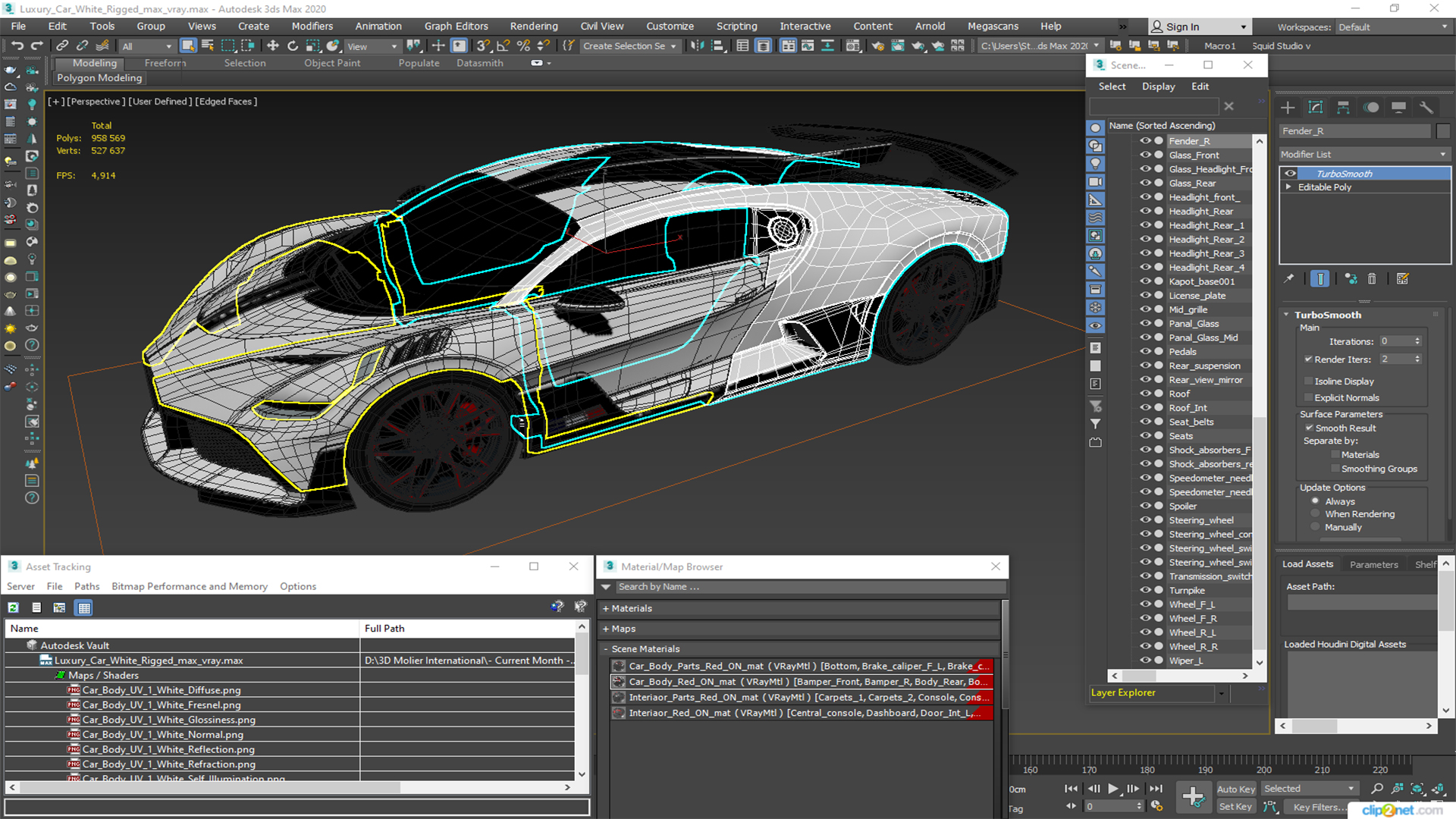Click the large Set Keys plus-key button

(x=1193, y=796)
